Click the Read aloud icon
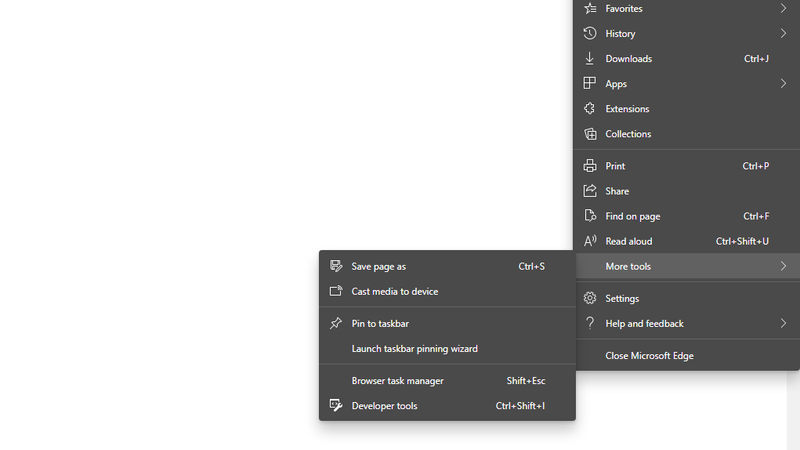Image resolution: width=800 pixels, height=450 pixels. 590,241
